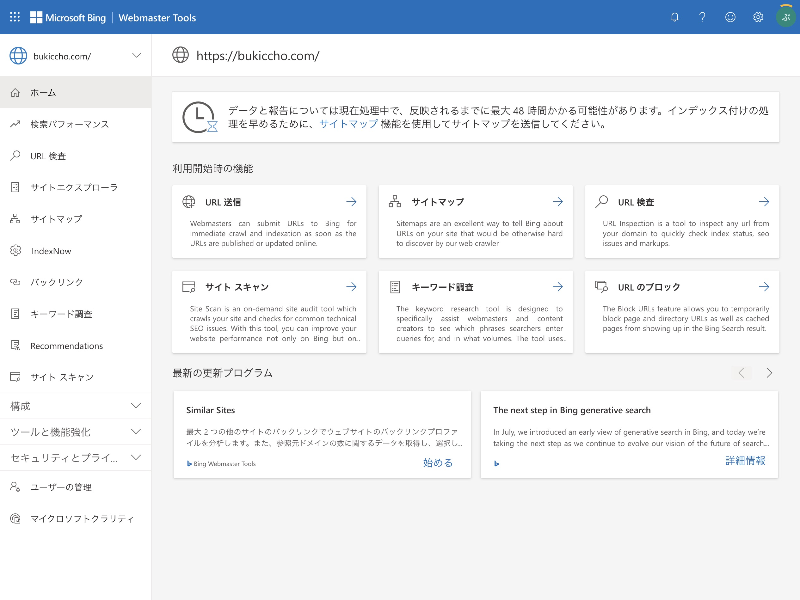Open the URL 検査 card arrow
The width and height of the screenshot is (800, 600).
tap(764, 202)
